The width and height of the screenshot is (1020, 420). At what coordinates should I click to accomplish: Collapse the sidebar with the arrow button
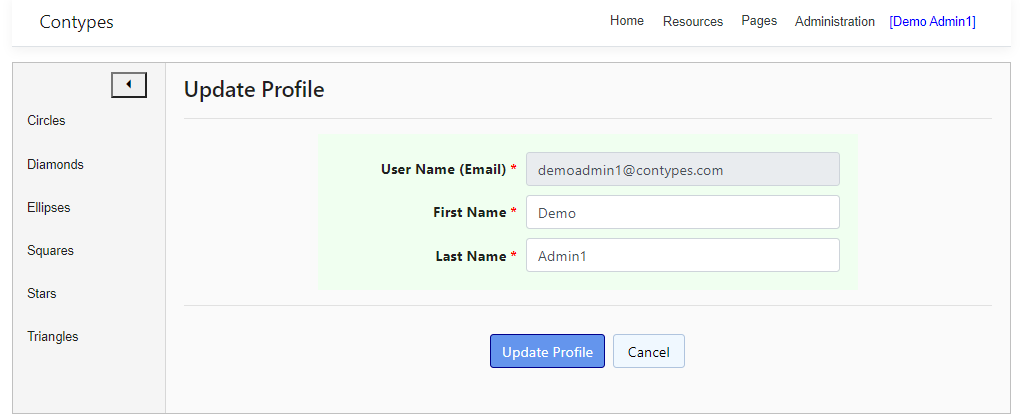coord(129,85)
